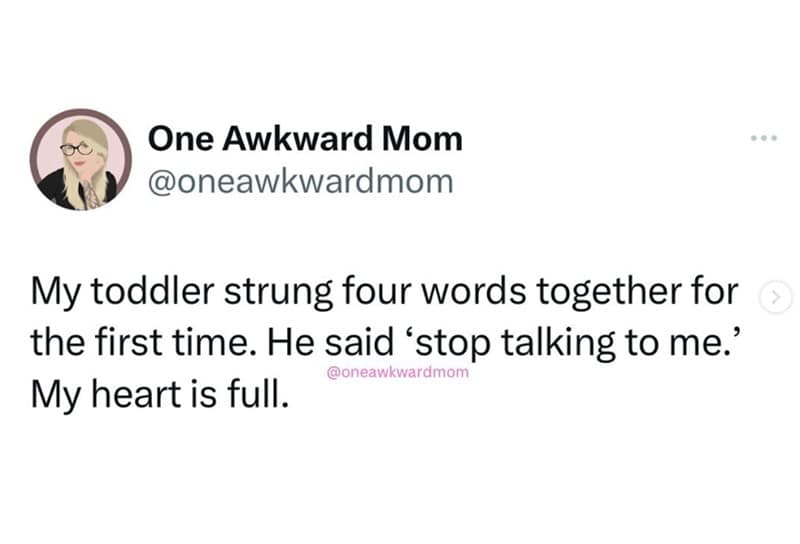800x544 pixels.
Task: Click the word "for" ending the first line
Action: pyautogui.click(x=719, y=298)
